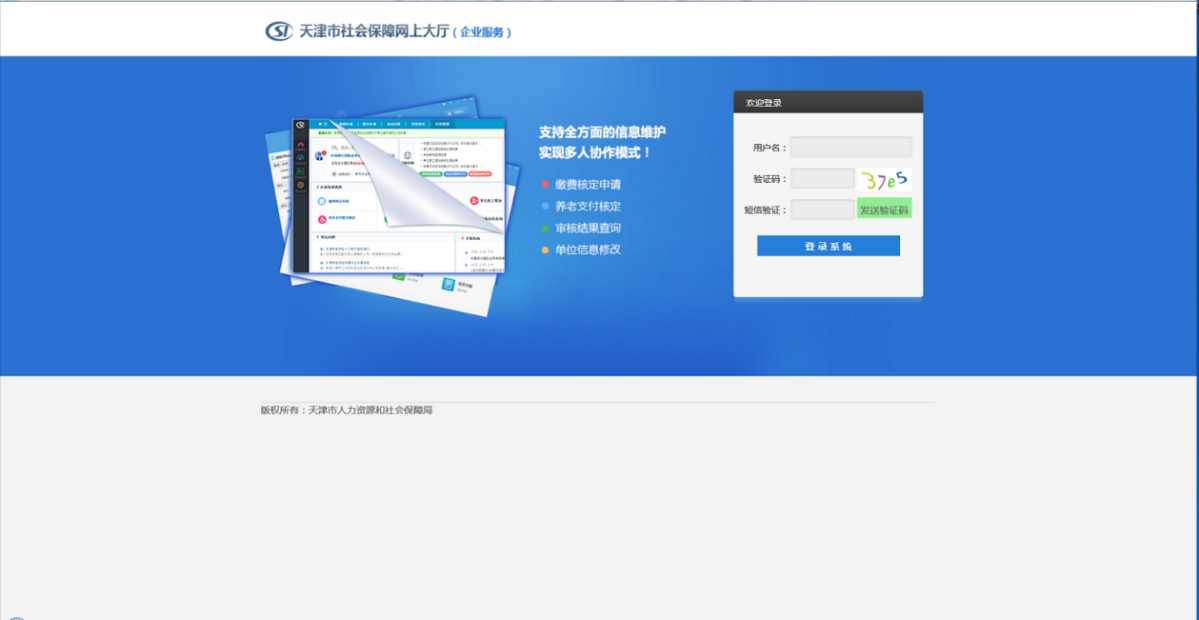
Task: Click the 审核结果查询 feature text
Action: tap(588, 228)
